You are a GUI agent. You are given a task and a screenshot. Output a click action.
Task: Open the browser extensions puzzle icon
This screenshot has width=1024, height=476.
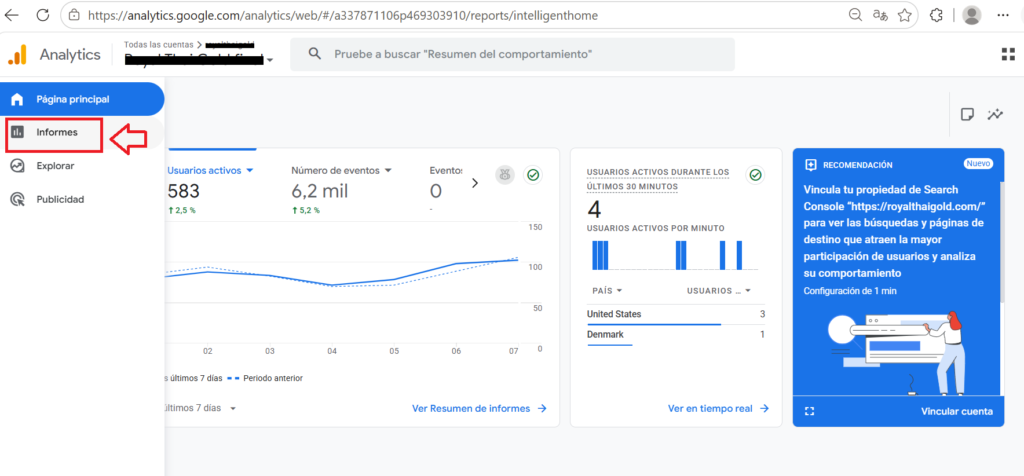pyautogui.click(x=936, y=14)
